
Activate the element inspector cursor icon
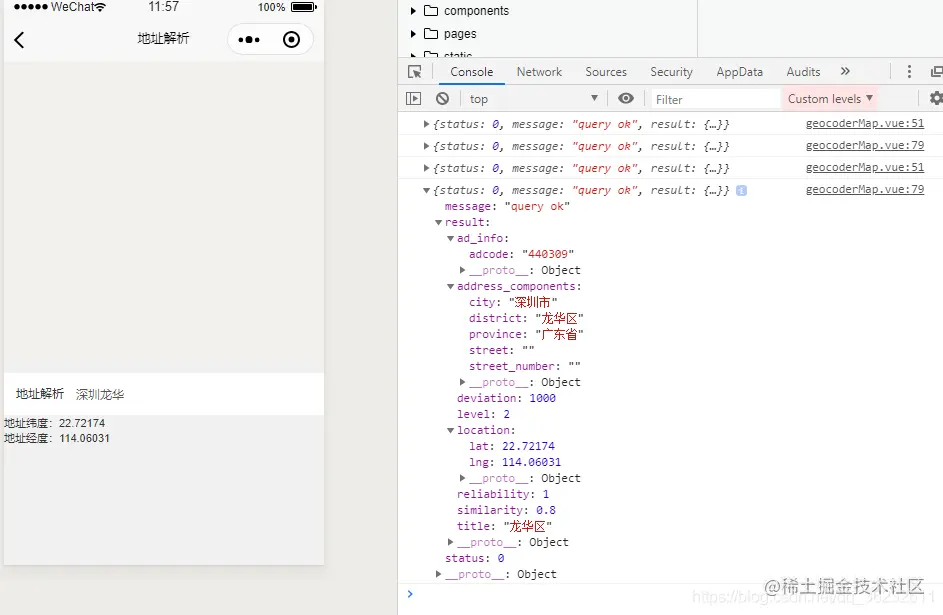[x=415, y=72]
